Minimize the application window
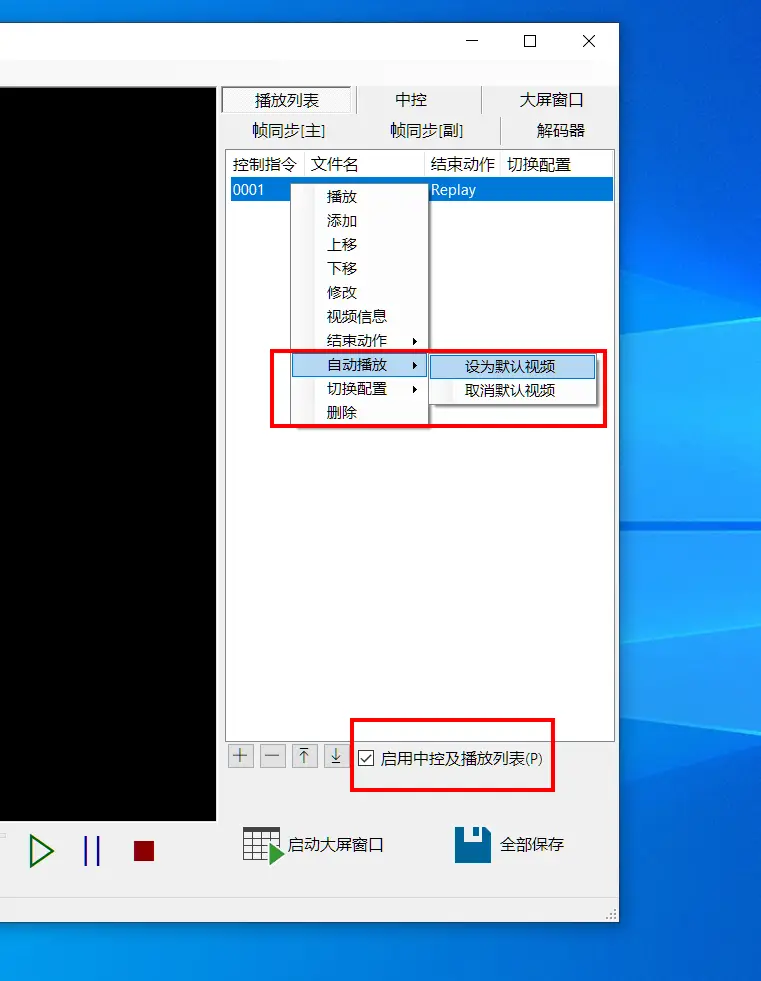 click(x=472, y=41)
